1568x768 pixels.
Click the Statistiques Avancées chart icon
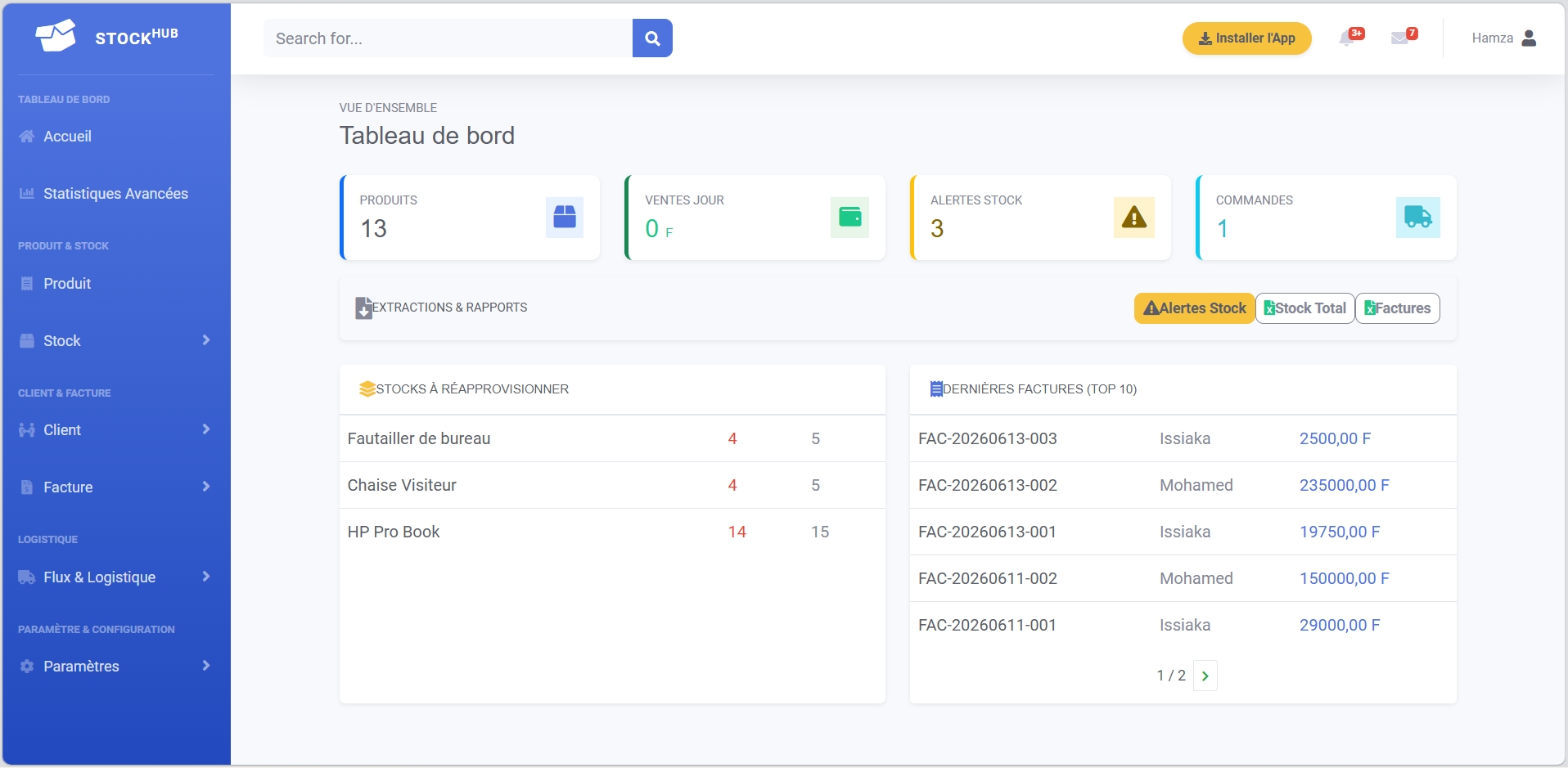[x=27, y=194]
